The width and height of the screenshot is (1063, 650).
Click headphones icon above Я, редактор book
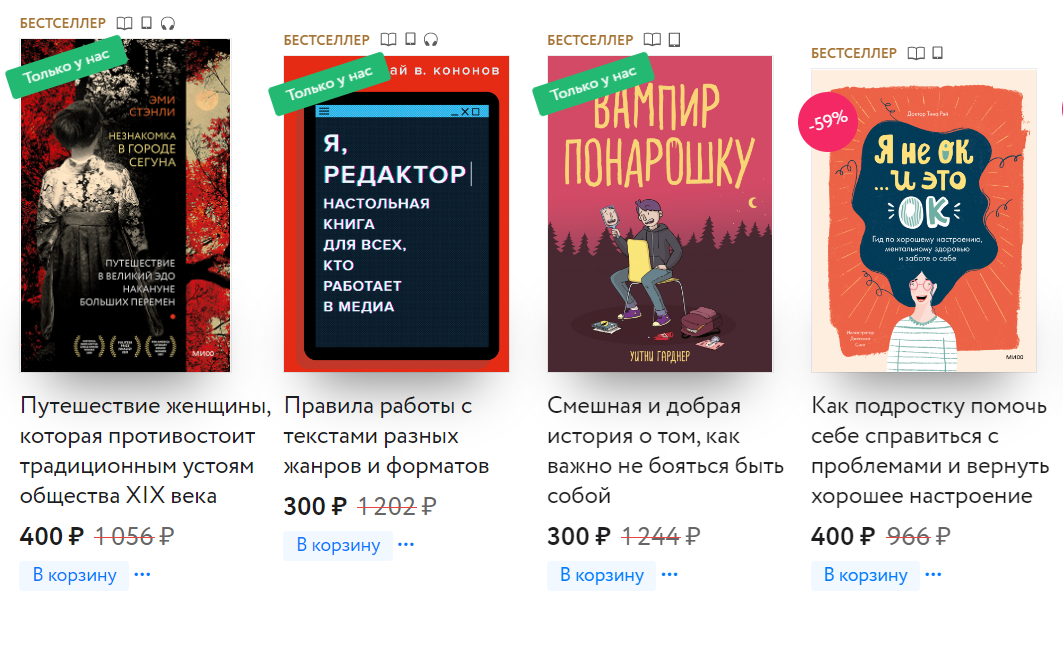(431, 40)
